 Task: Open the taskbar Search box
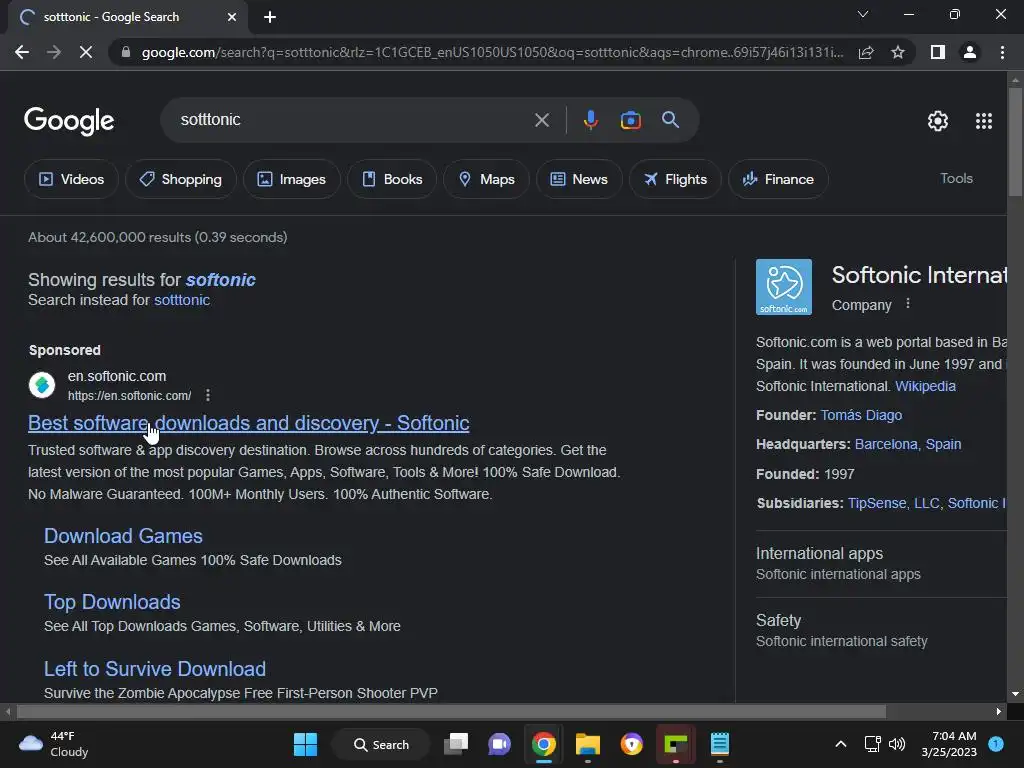[381, 744]
